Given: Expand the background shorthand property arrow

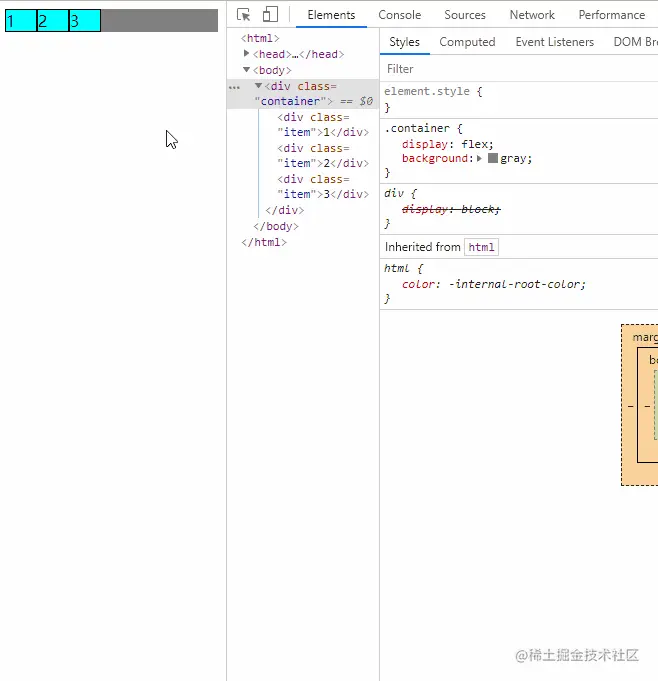Looking at the screenshot, I should (x=479, y=159).
